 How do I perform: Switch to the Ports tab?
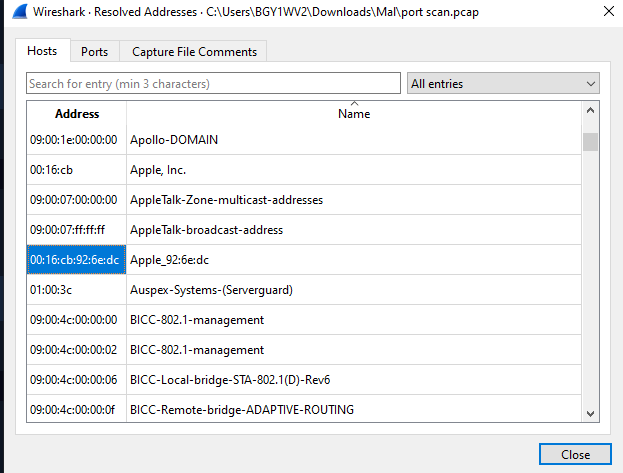pos(95,52)
